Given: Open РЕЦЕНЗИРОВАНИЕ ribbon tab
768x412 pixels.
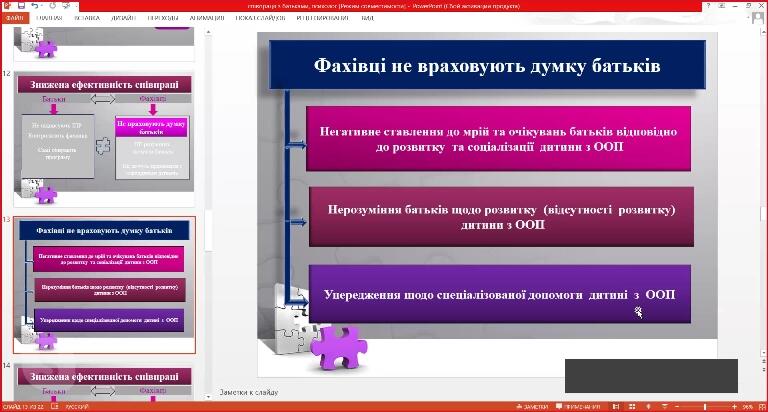Looking at the screenshot, I should pos(323,18).
